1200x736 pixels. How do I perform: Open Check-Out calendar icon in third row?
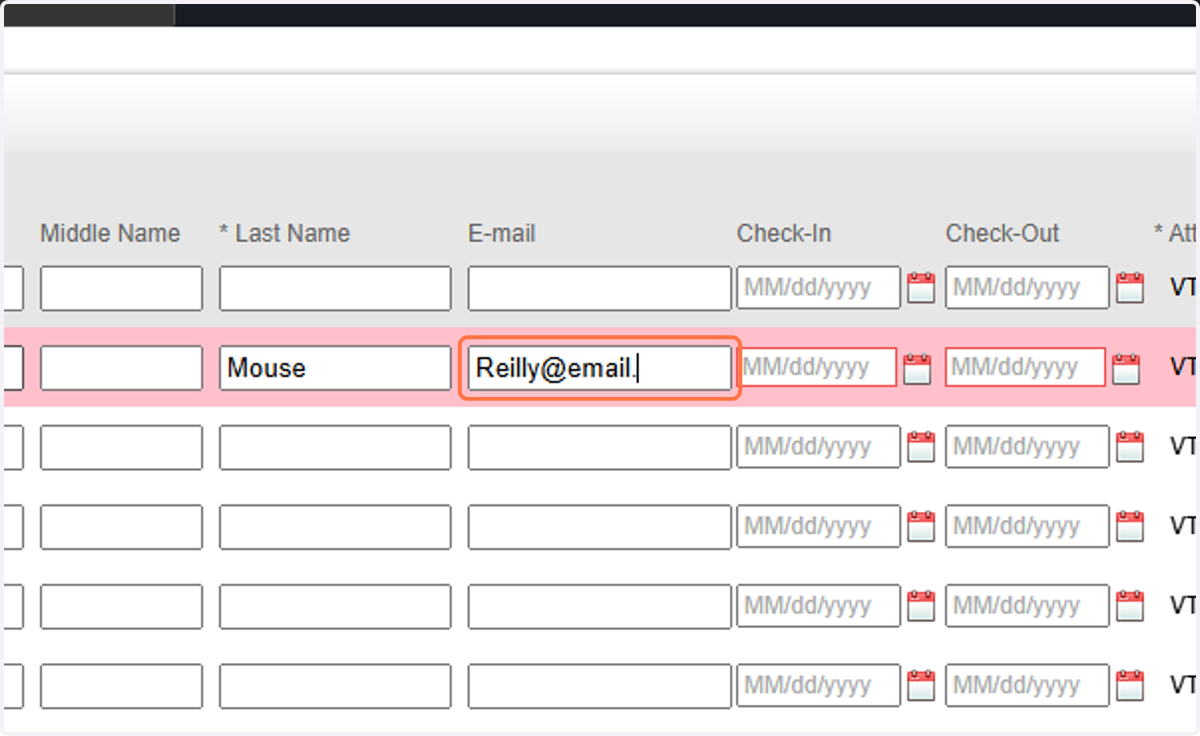click(x=1130, y=447)
